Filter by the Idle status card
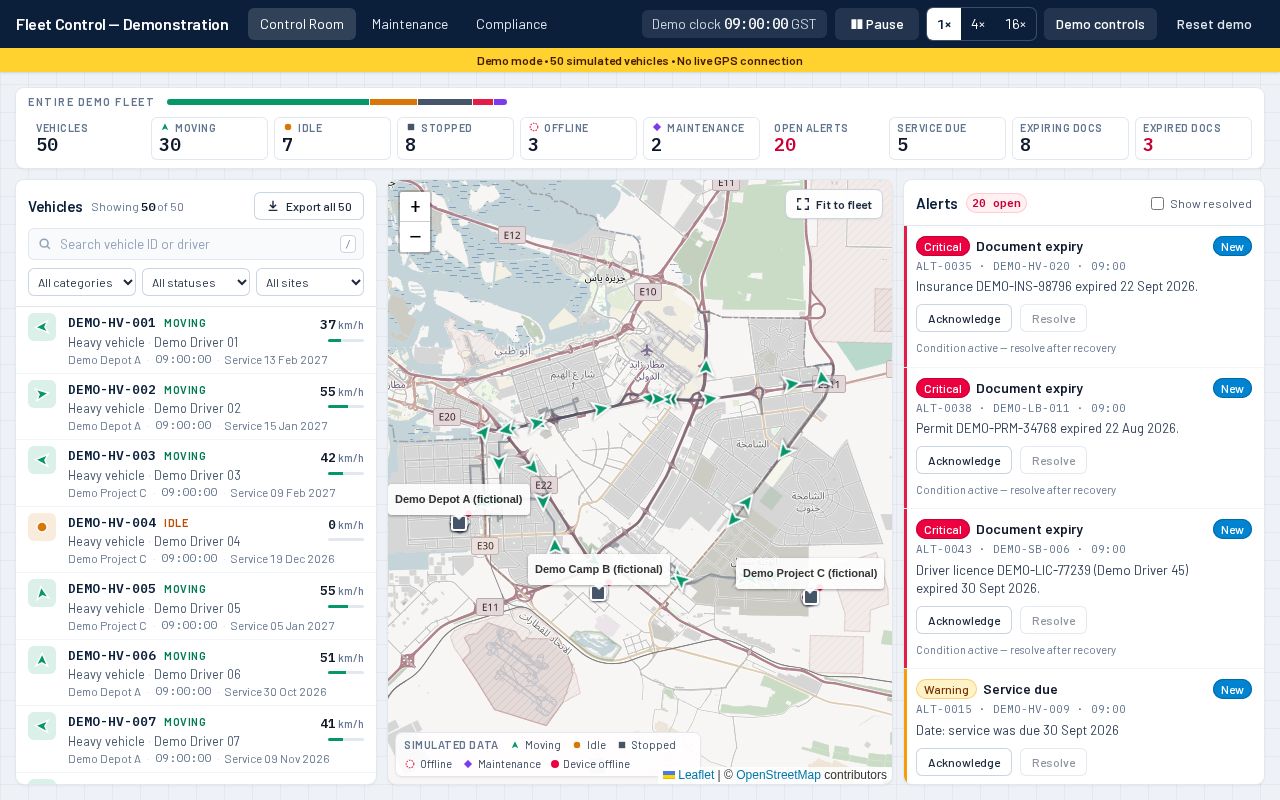 point(332,139)
